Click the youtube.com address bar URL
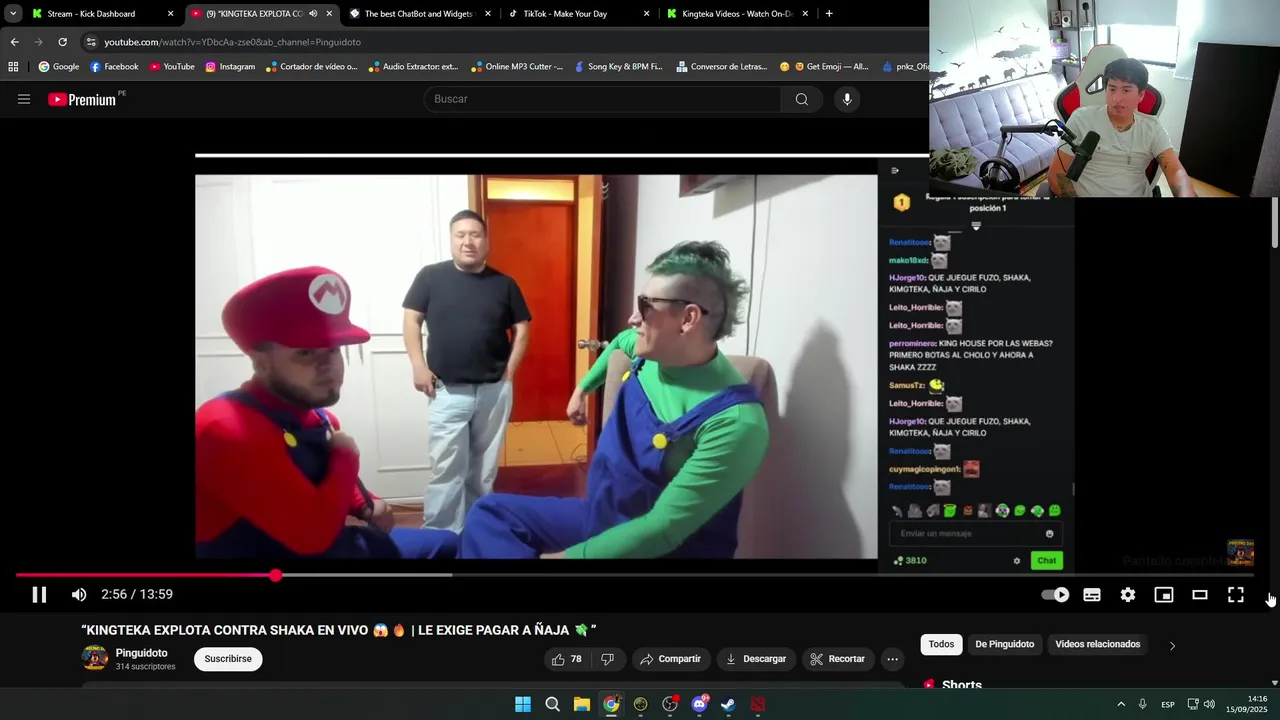This screenshot has width=1280, height=720. point(232,42)
